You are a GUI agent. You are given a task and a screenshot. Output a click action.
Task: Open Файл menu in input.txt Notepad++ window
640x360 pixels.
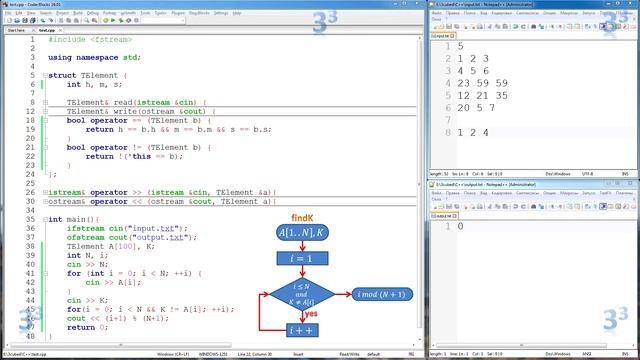tap(436, 13)
